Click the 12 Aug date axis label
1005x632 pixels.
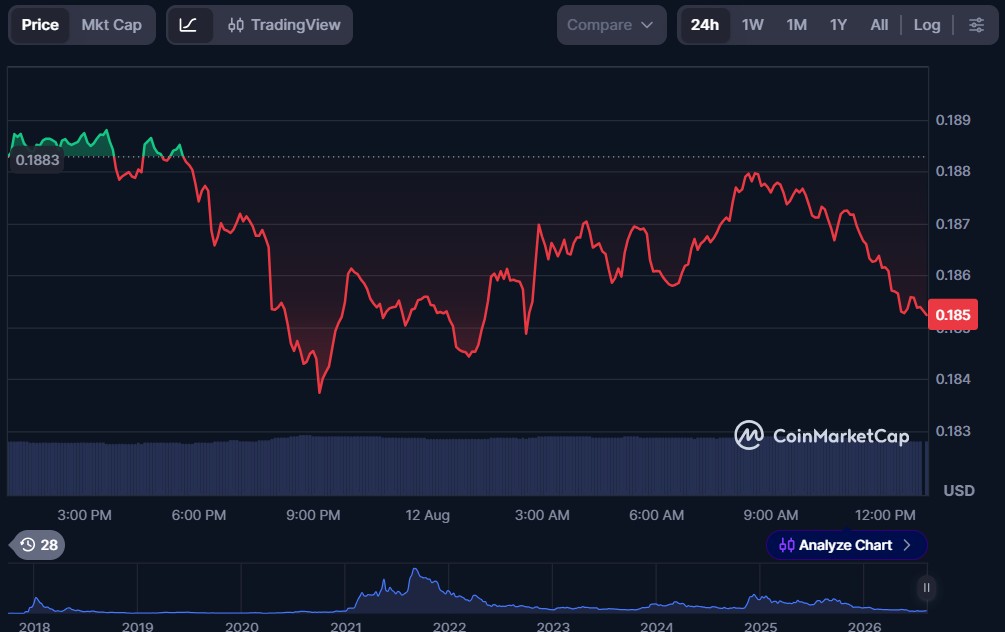[428, 515]
